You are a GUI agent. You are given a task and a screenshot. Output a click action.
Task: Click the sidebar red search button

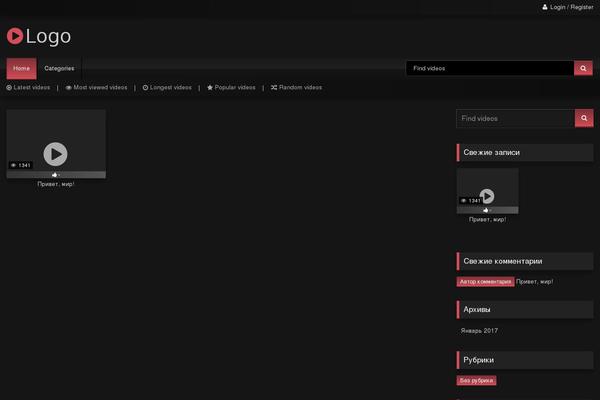point(584,118)
